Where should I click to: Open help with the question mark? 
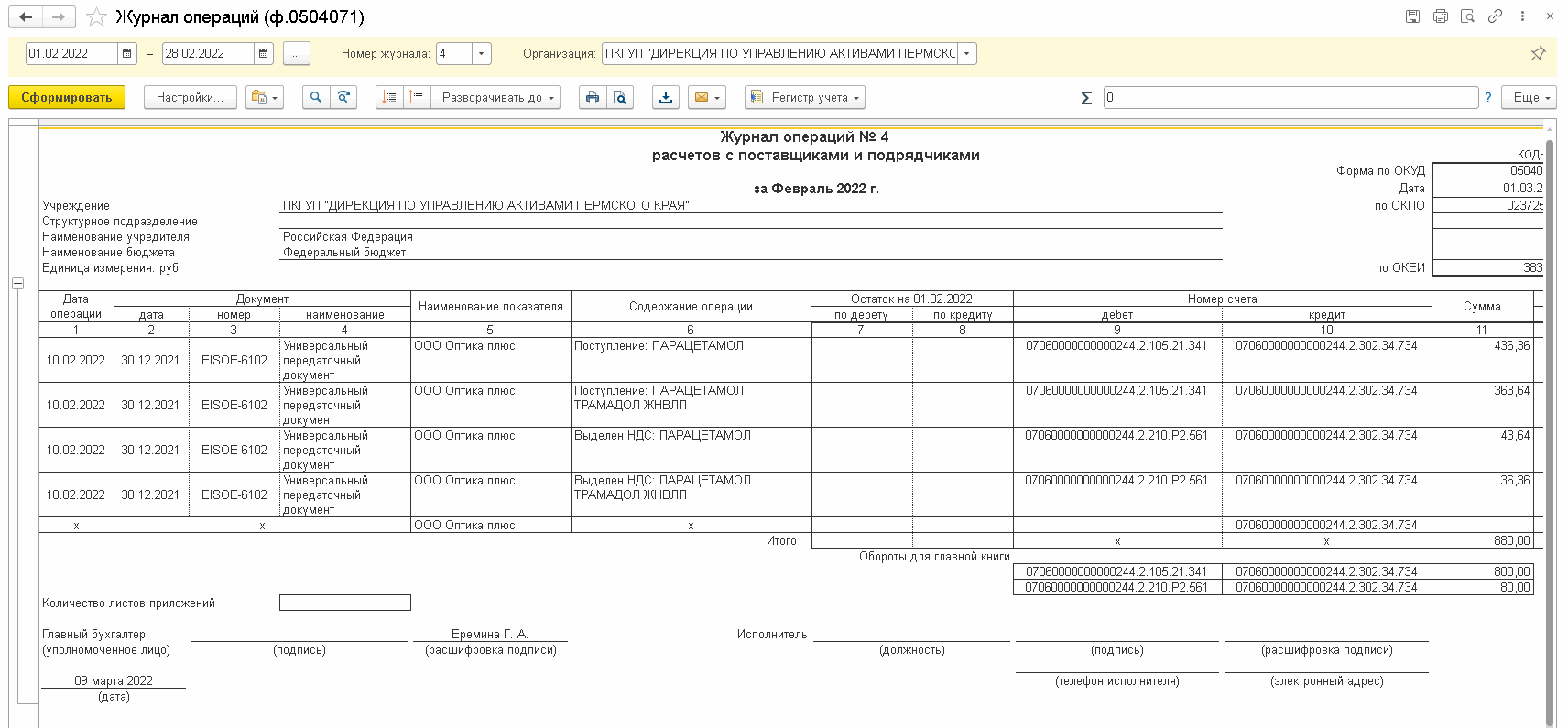point(1488,97)
